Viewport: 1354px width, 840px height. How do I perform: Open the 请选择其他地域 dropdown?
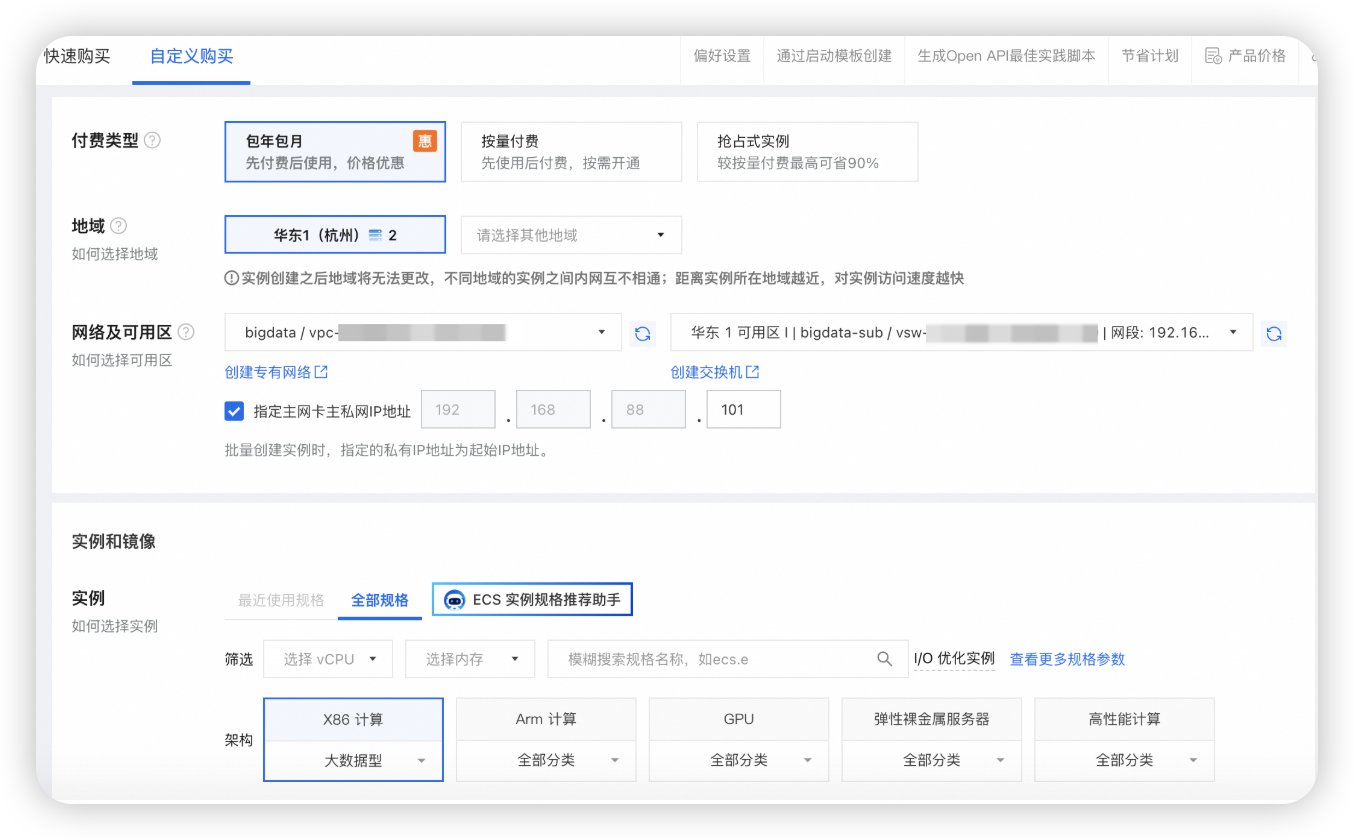(x=571, y=234)
